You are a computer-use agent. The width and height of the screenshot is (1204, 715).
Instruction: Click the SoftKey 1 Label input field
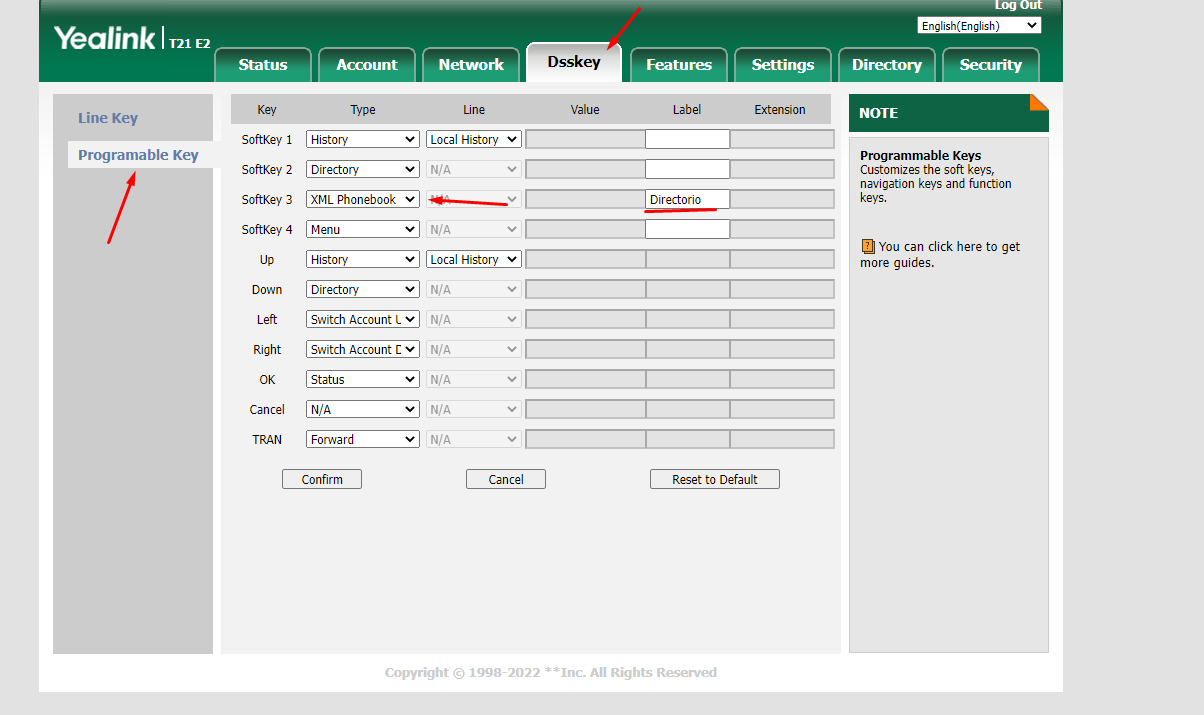coord(687,139)
